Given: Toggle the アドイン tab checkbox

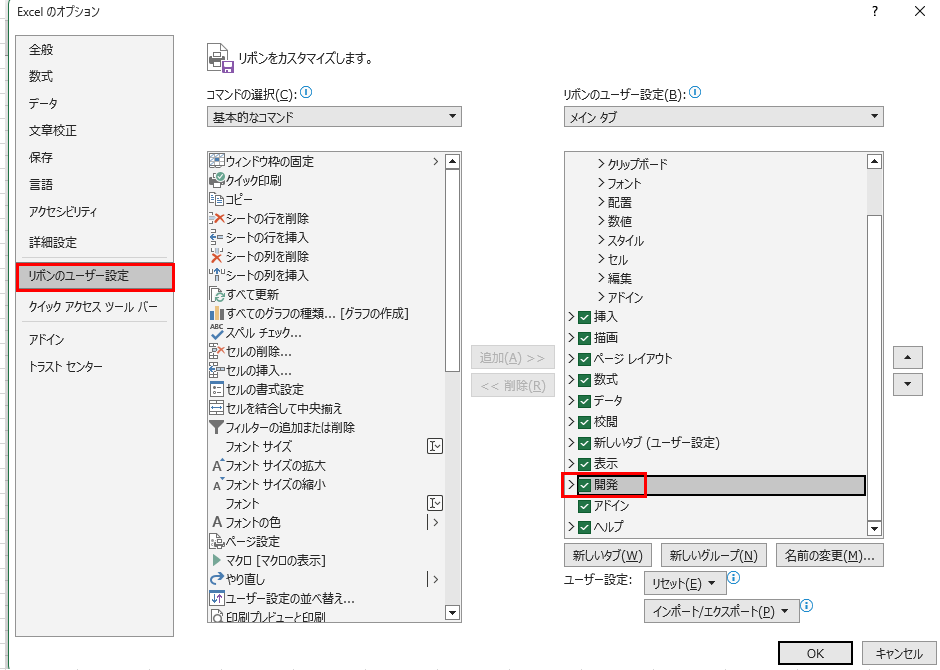Looking at the screenshot, I should coord(585,506).
